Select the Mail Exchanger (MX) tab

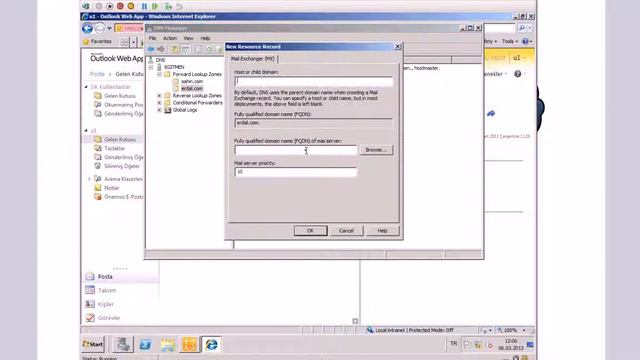253,59
